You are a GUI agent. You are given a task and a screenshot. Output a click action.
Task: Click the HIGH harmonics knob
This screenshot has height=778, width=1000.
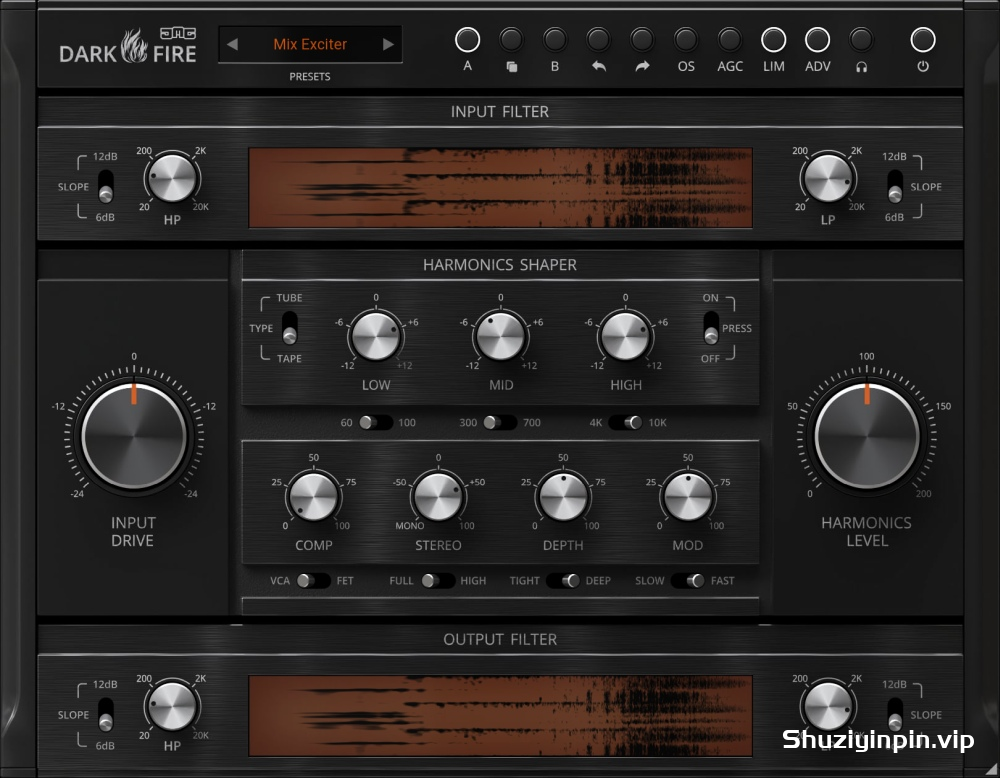click(x=626, y=335)
